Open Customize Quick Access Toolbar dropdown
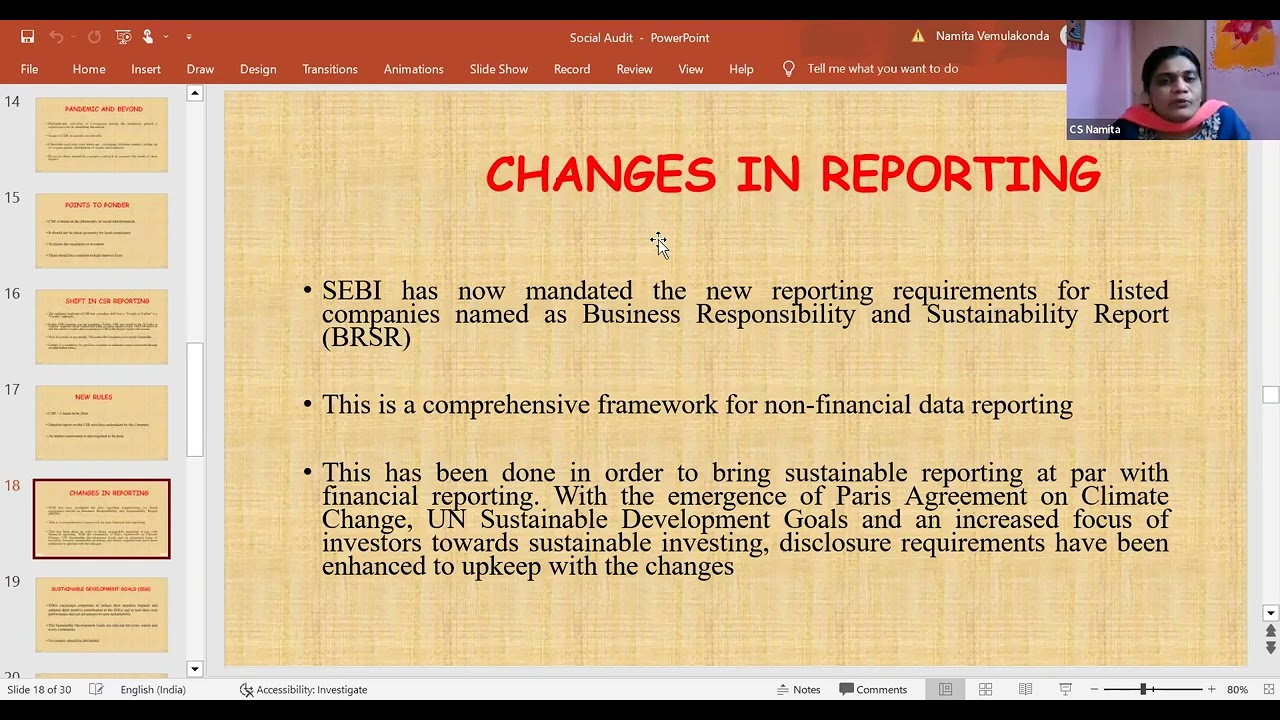The height and width of the screenshot is (720, 1280). [188, 37]
